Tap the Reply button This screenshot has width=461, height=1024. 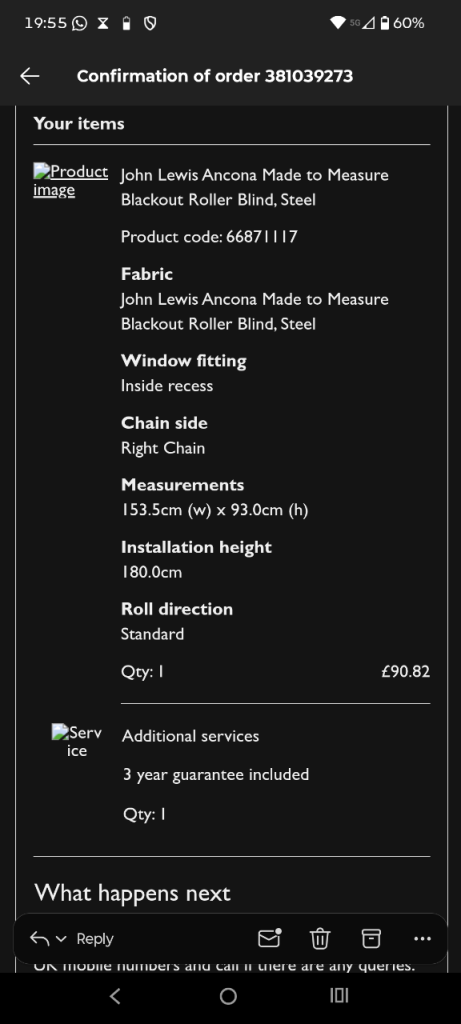95,938
